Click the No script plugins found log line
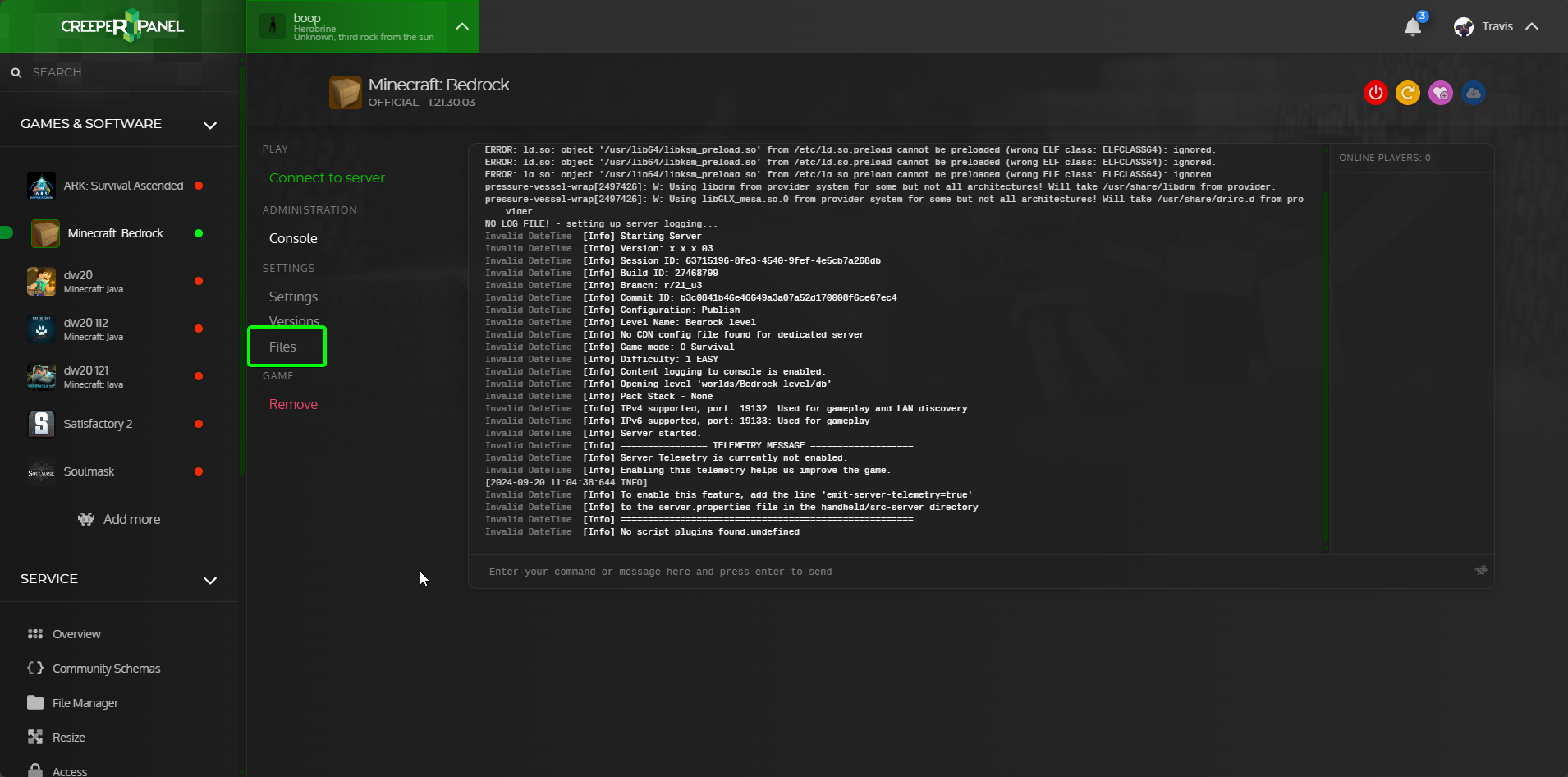1568x777 pixels. tap(642, 532)
